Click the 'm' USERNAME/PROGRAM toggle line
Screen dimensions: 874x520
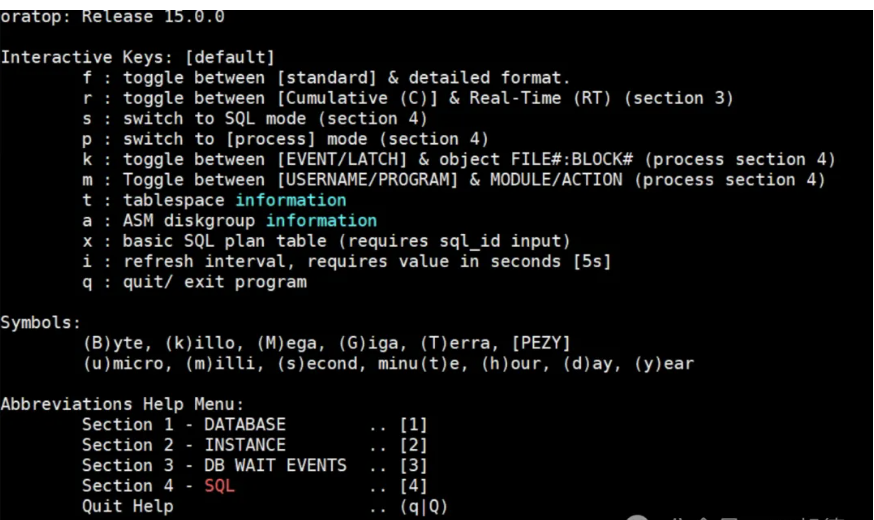[454, 180]
